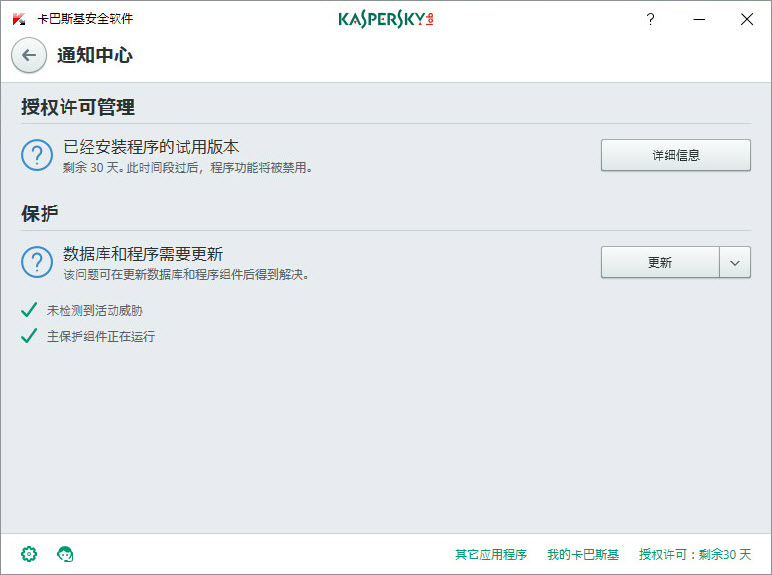
Task: Click the KASPERSKY brand logo at top center
Action: click(386, 19)
